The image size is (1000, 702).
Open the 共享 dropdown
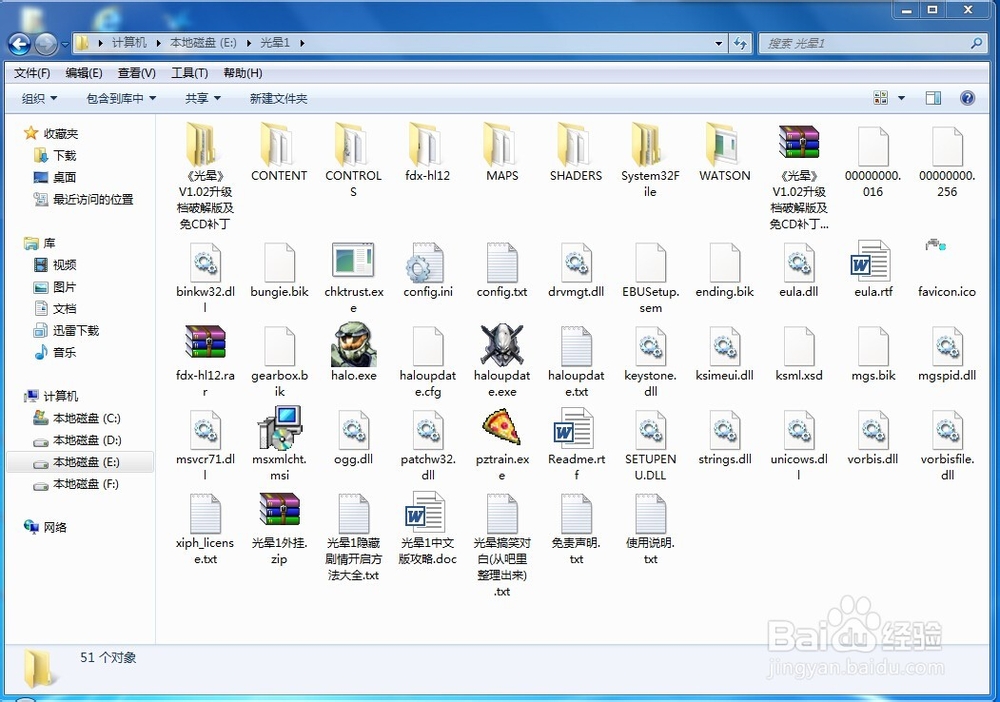(x=202, y=98)
